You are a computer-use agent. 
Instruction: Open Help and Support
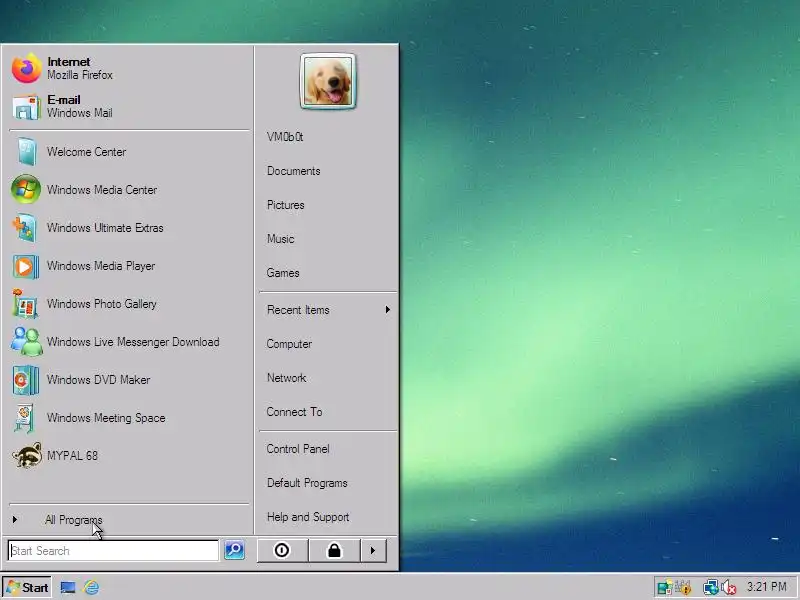point(308,517)
